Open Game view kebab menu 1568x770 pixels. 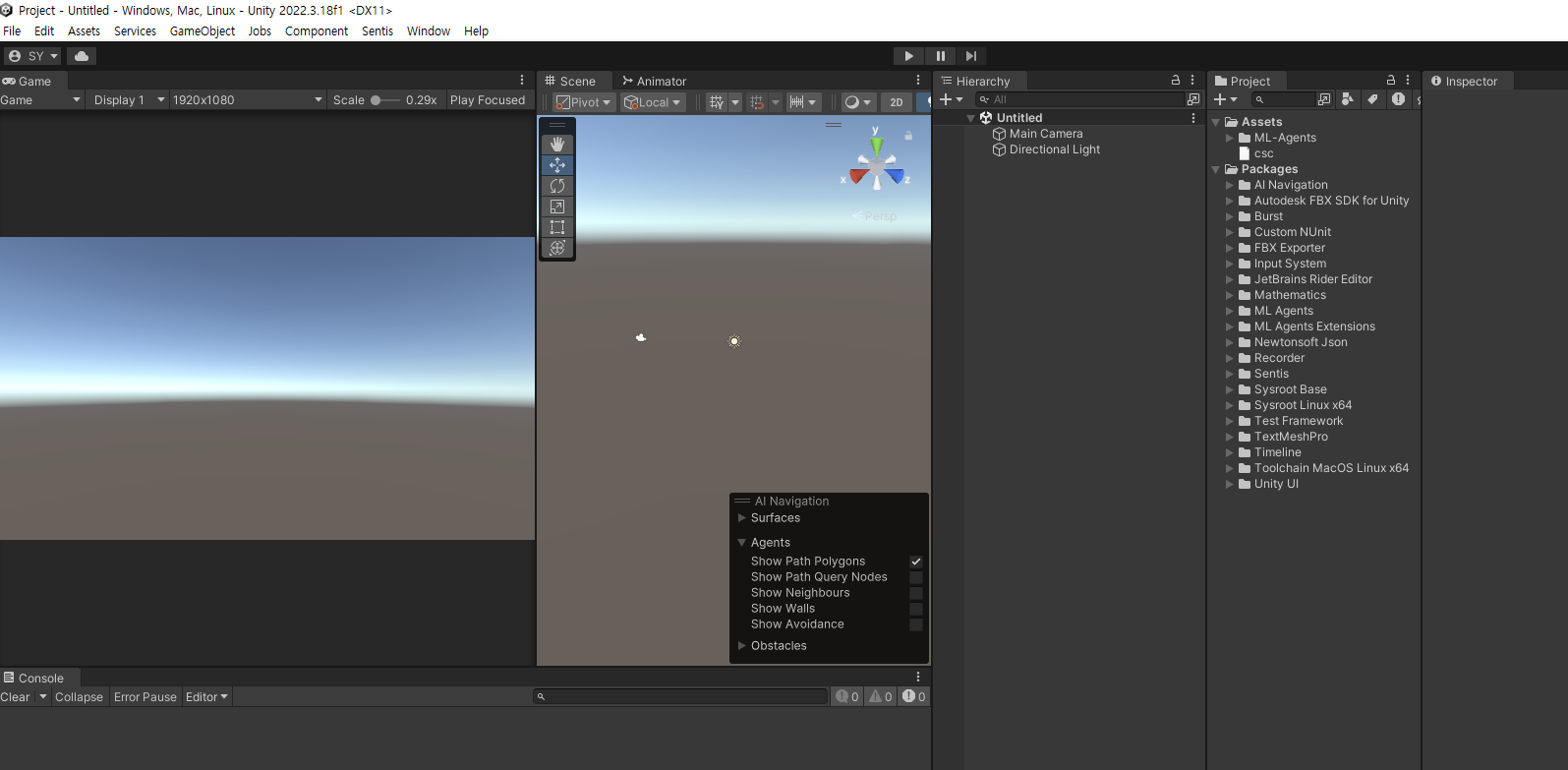point(522,81)
